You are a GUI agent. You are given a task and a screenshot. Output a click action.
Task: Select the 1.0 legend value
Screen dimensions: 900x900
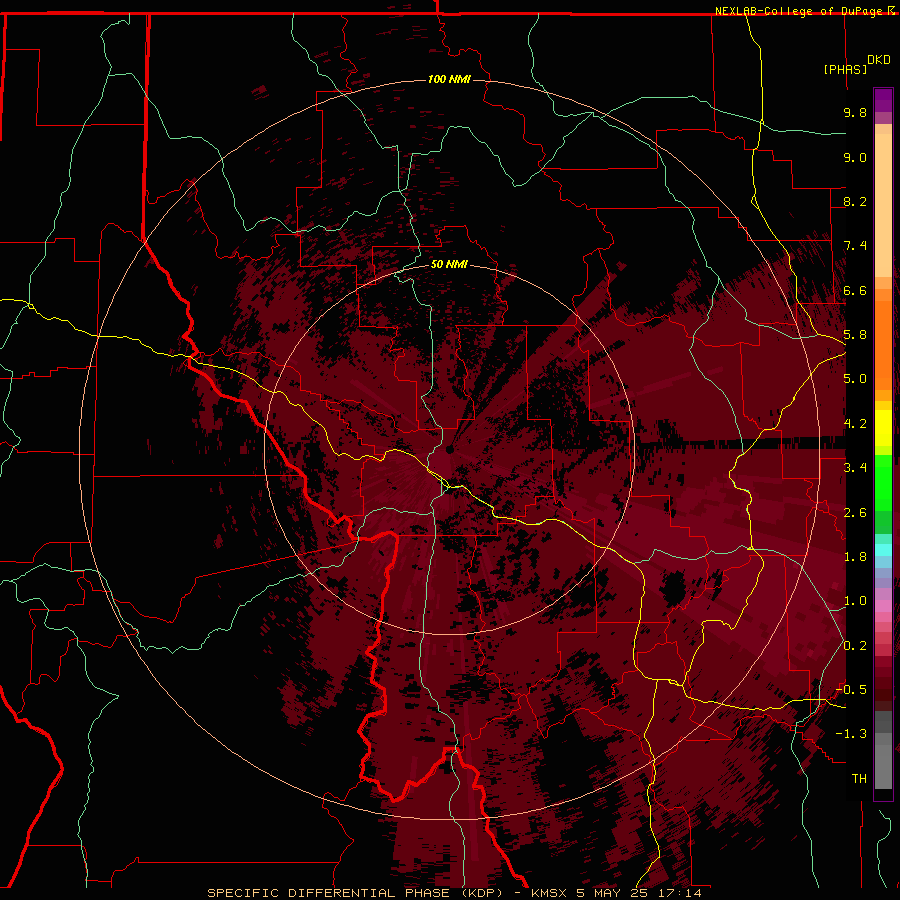(x=855, y=601)
